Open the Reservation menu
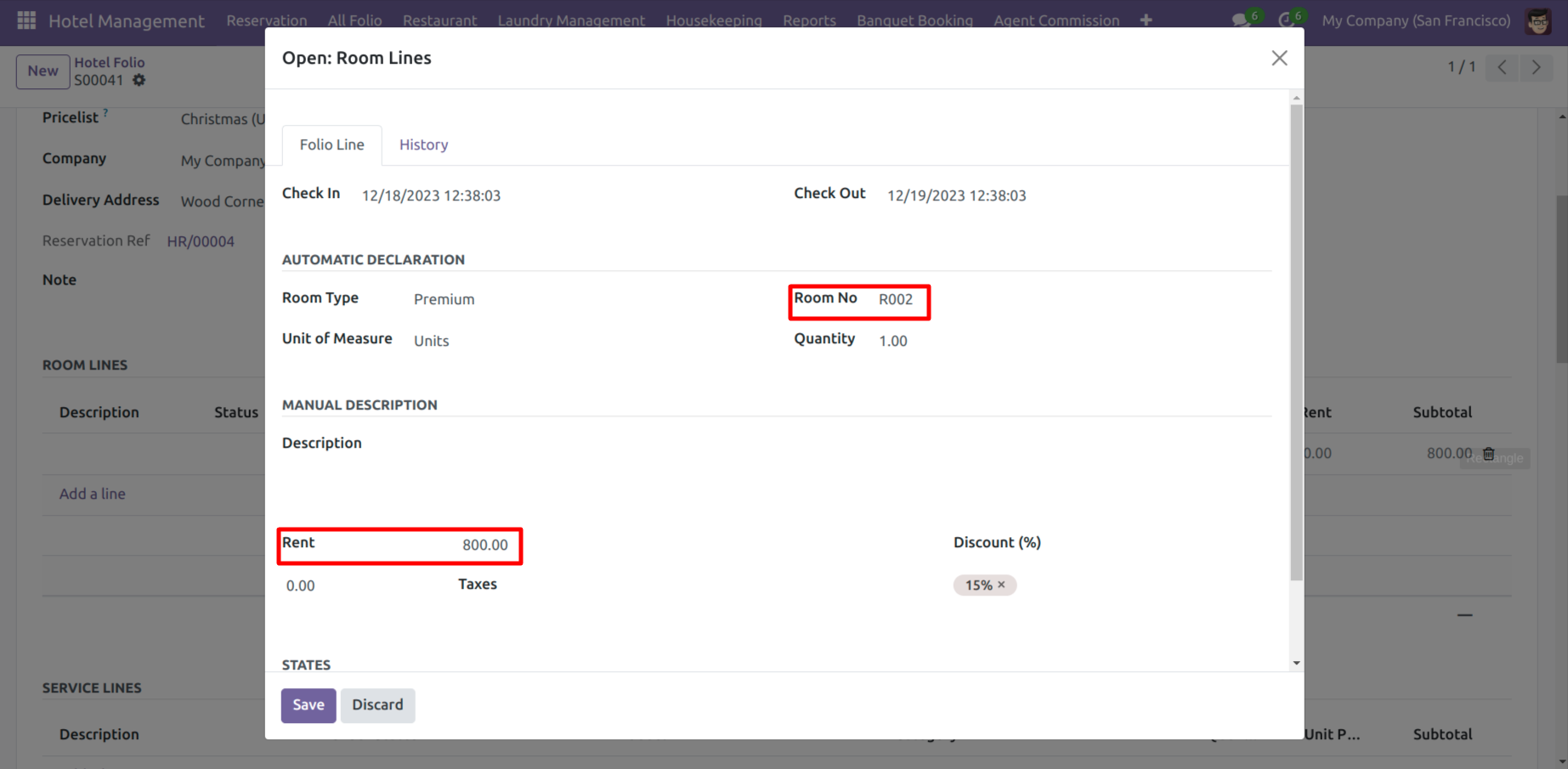 (266, 20)
